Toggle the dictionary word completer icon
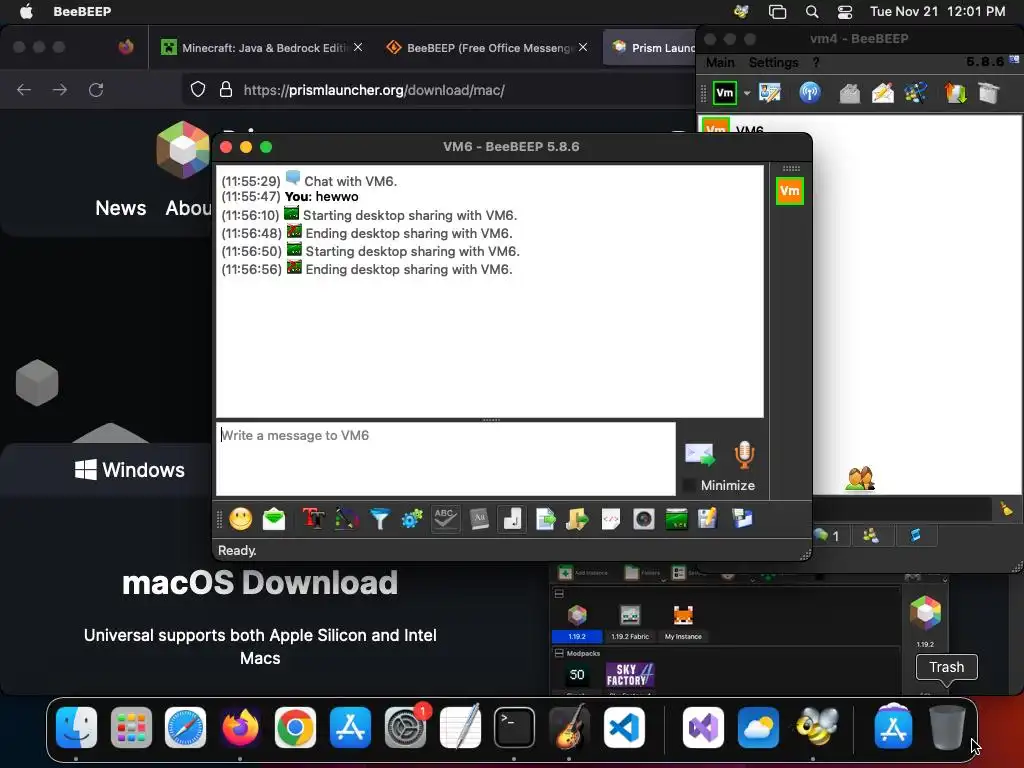The height and width of the screenshot is (768, 1024). [479, 520]
